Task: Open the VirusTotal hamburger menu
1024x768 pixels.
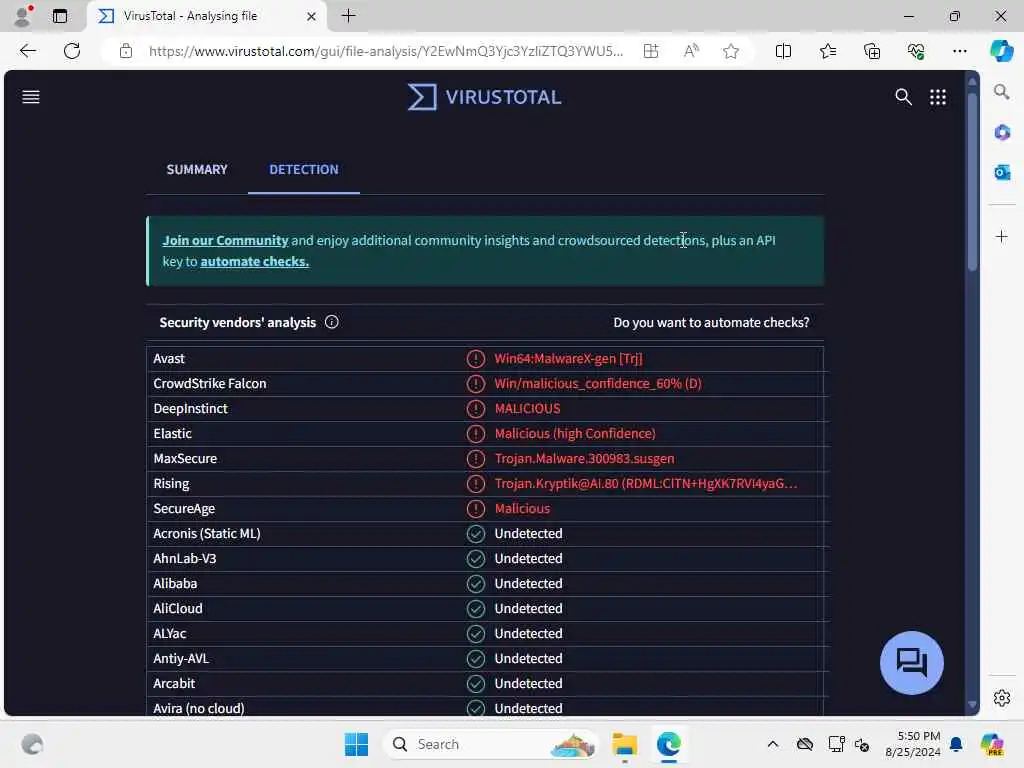Action: coord(31,97)
